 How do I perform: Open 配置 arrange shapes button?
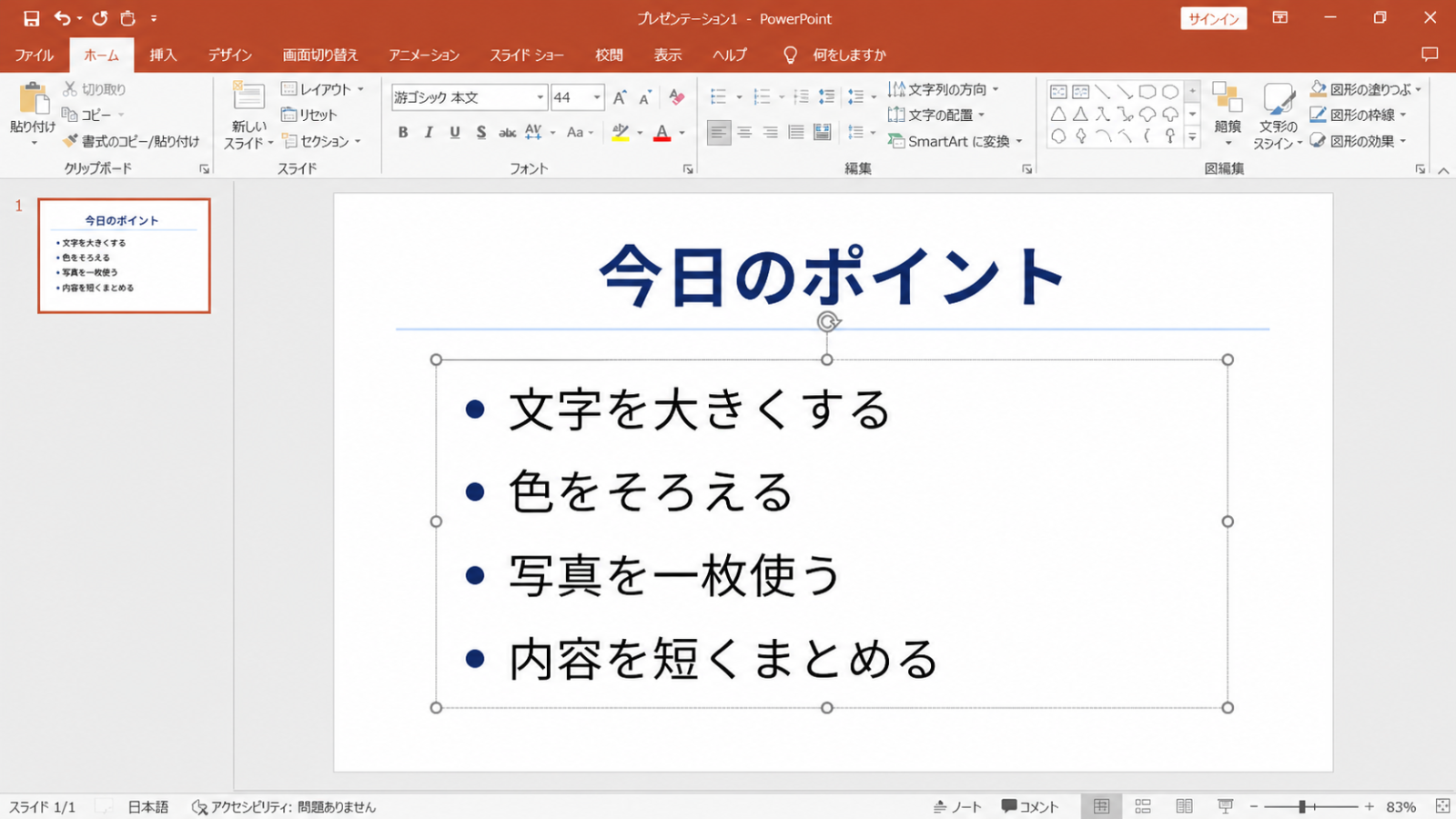(x=1228, y=113)
